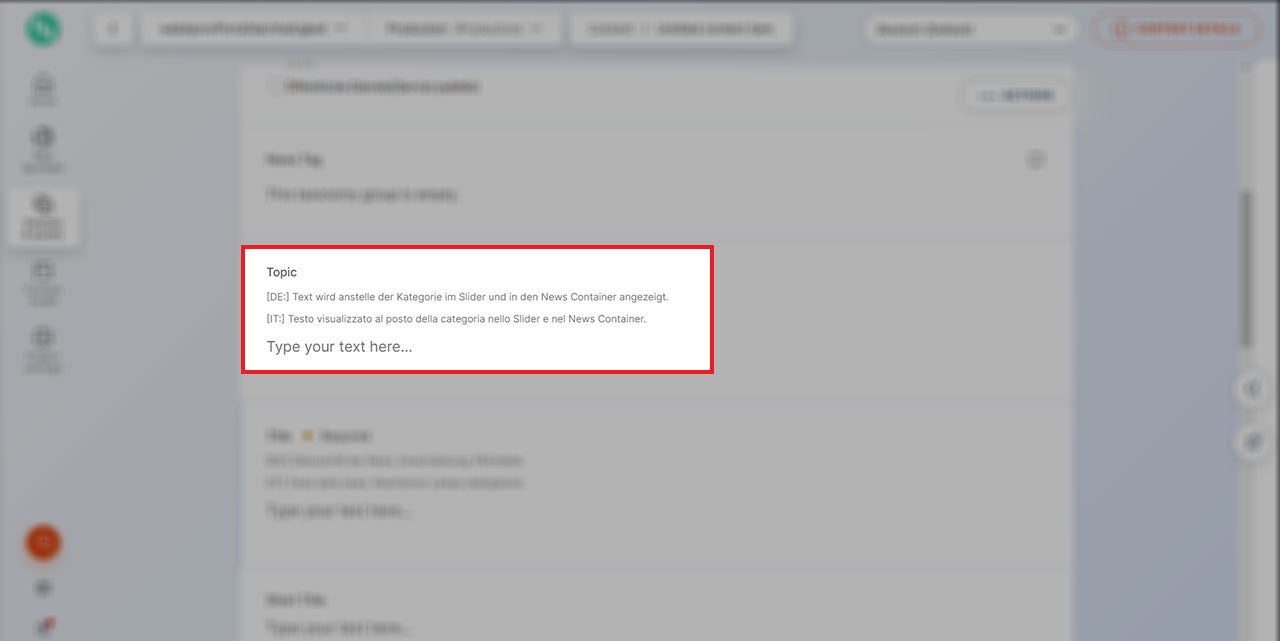The width and height of the screenshot is (1280, 641).
Task: Click the Topic text input field
Action: click(476, 347)
